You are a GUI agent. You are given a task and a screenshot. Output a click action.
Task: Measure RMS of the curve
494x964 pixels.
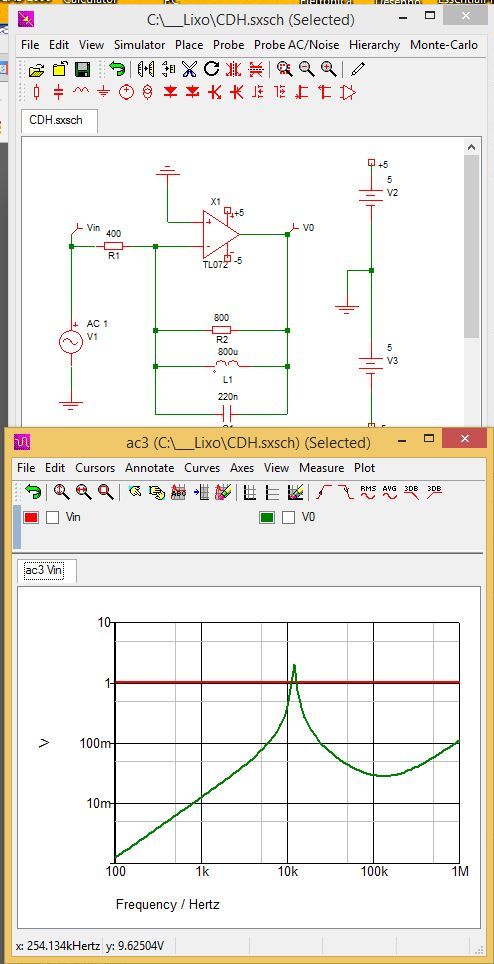click(x=367, y=492)
